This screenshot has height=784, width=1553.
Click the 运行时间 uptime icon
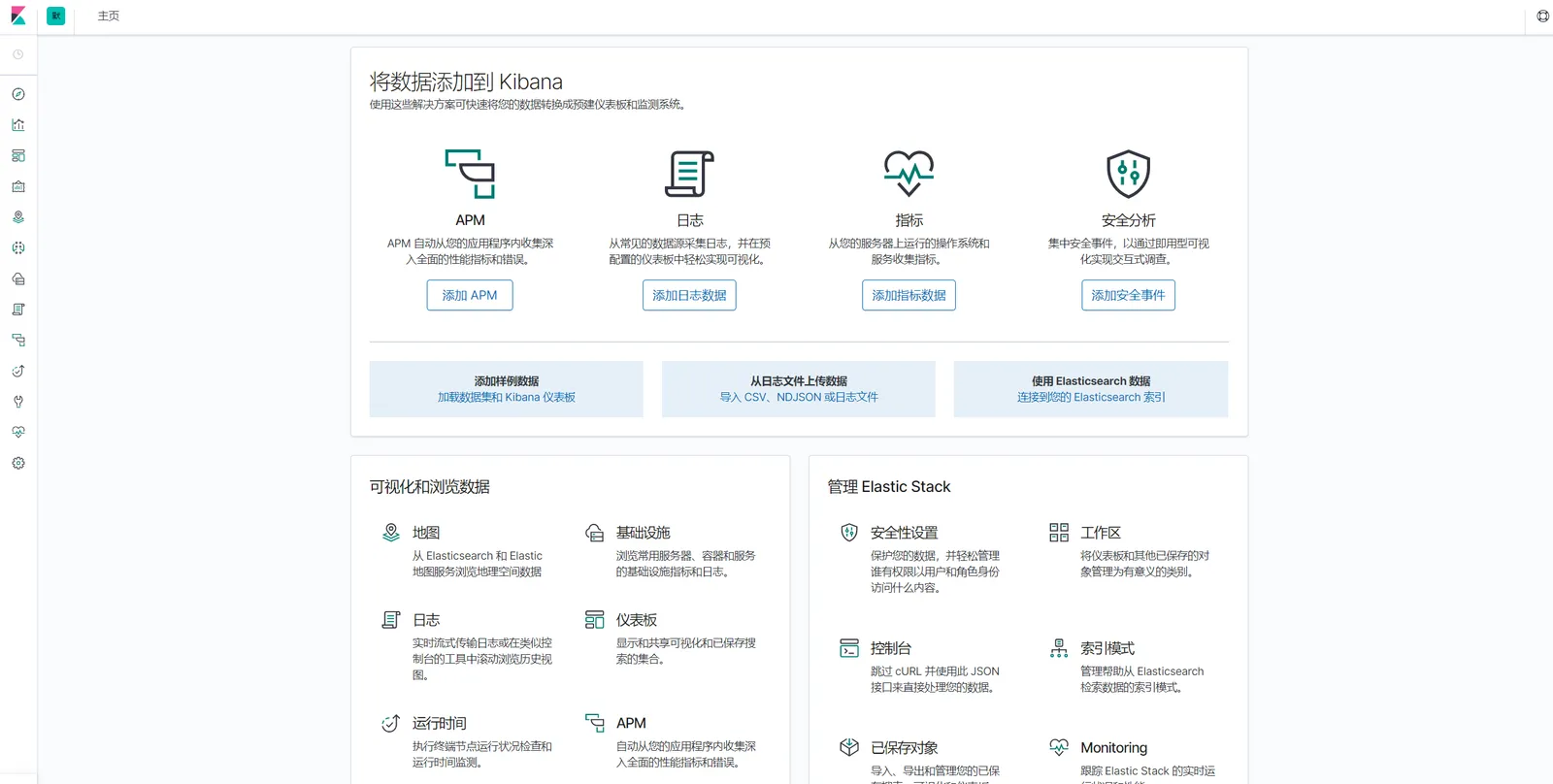[x=391, y=723]
